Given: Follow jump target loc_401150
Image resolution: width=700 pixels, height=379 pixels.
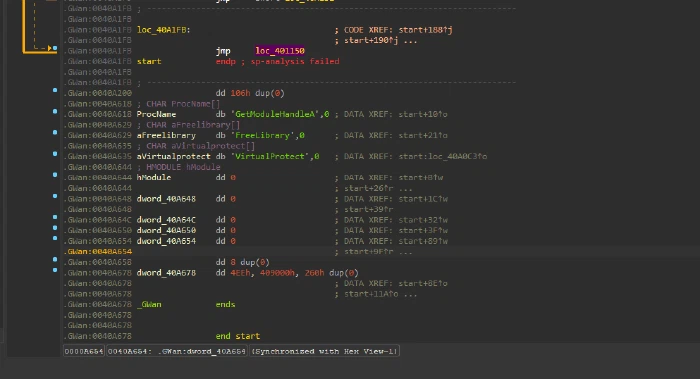Looking at the screenshot, I should [280, 51].
